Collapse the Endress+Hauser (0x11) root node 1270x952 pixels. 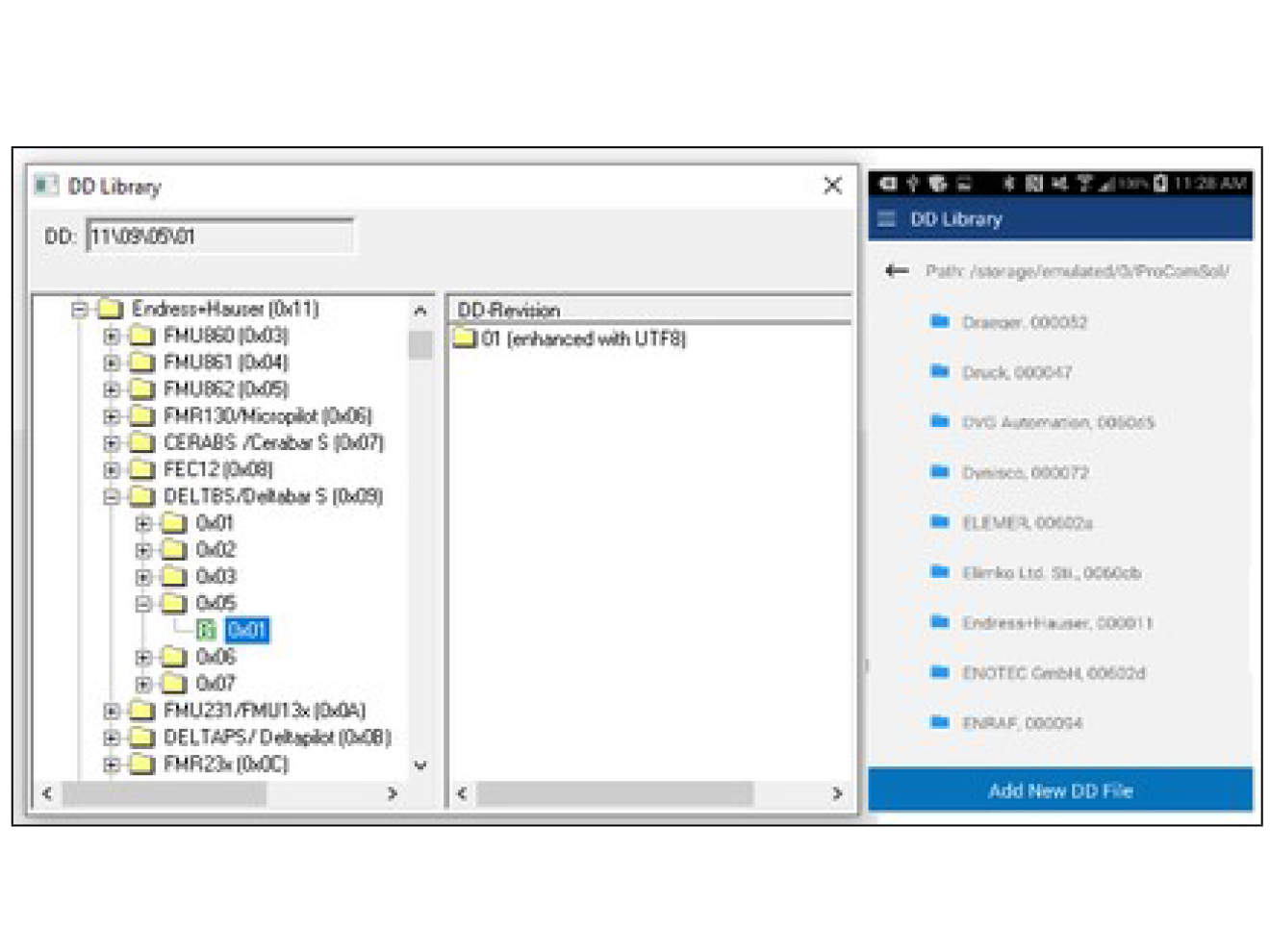pos(80,309)
